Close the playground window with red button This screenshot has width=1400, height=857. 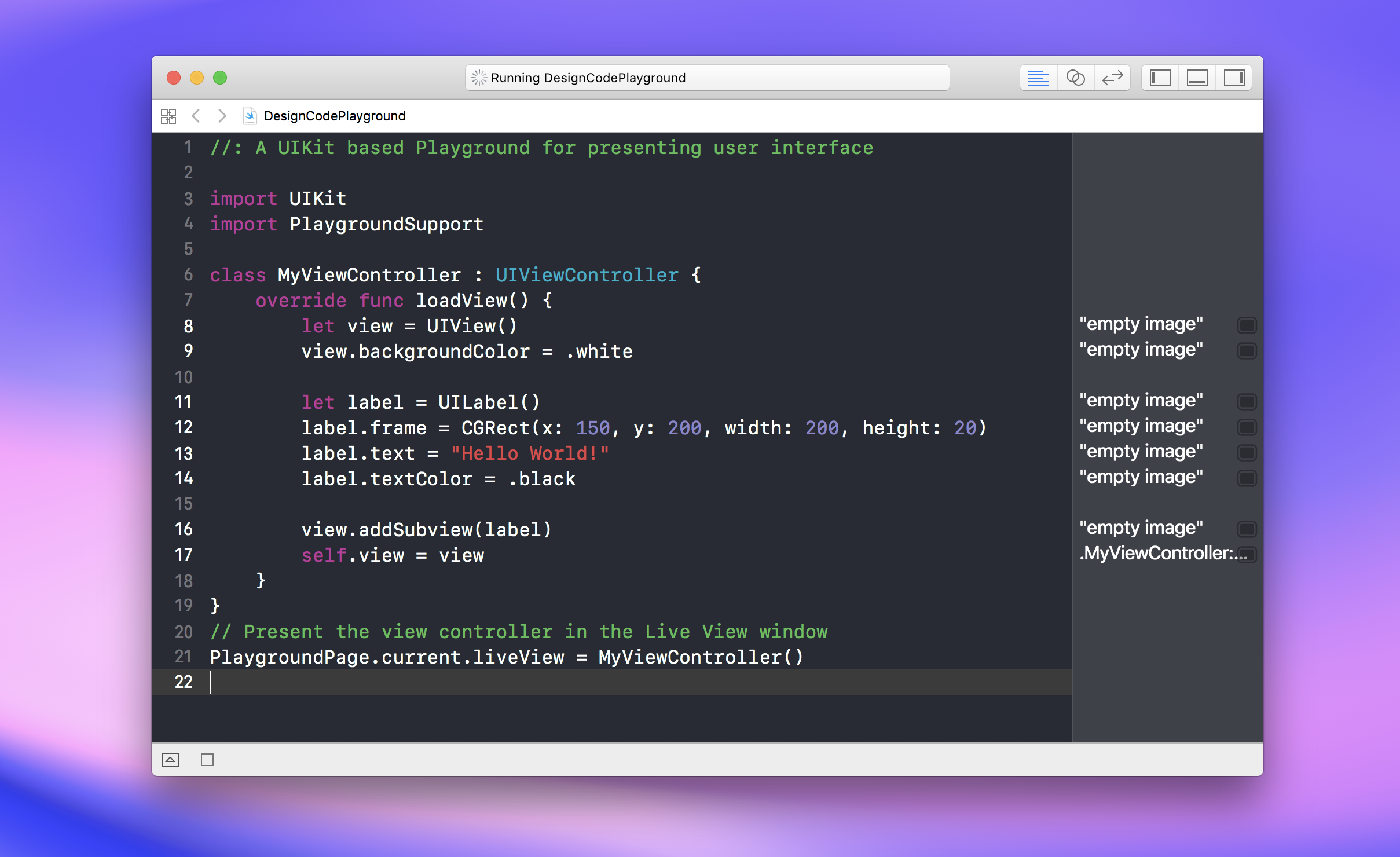pos(173,78)
